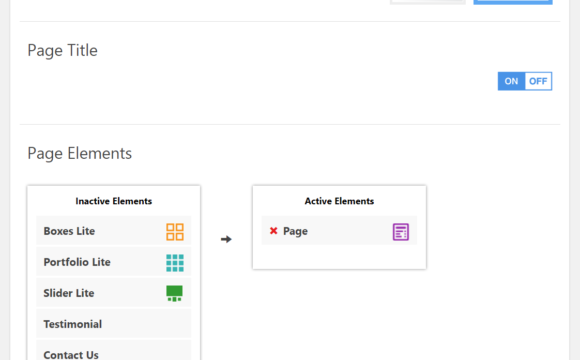Select the Boxes Lite element

[114, 231]
